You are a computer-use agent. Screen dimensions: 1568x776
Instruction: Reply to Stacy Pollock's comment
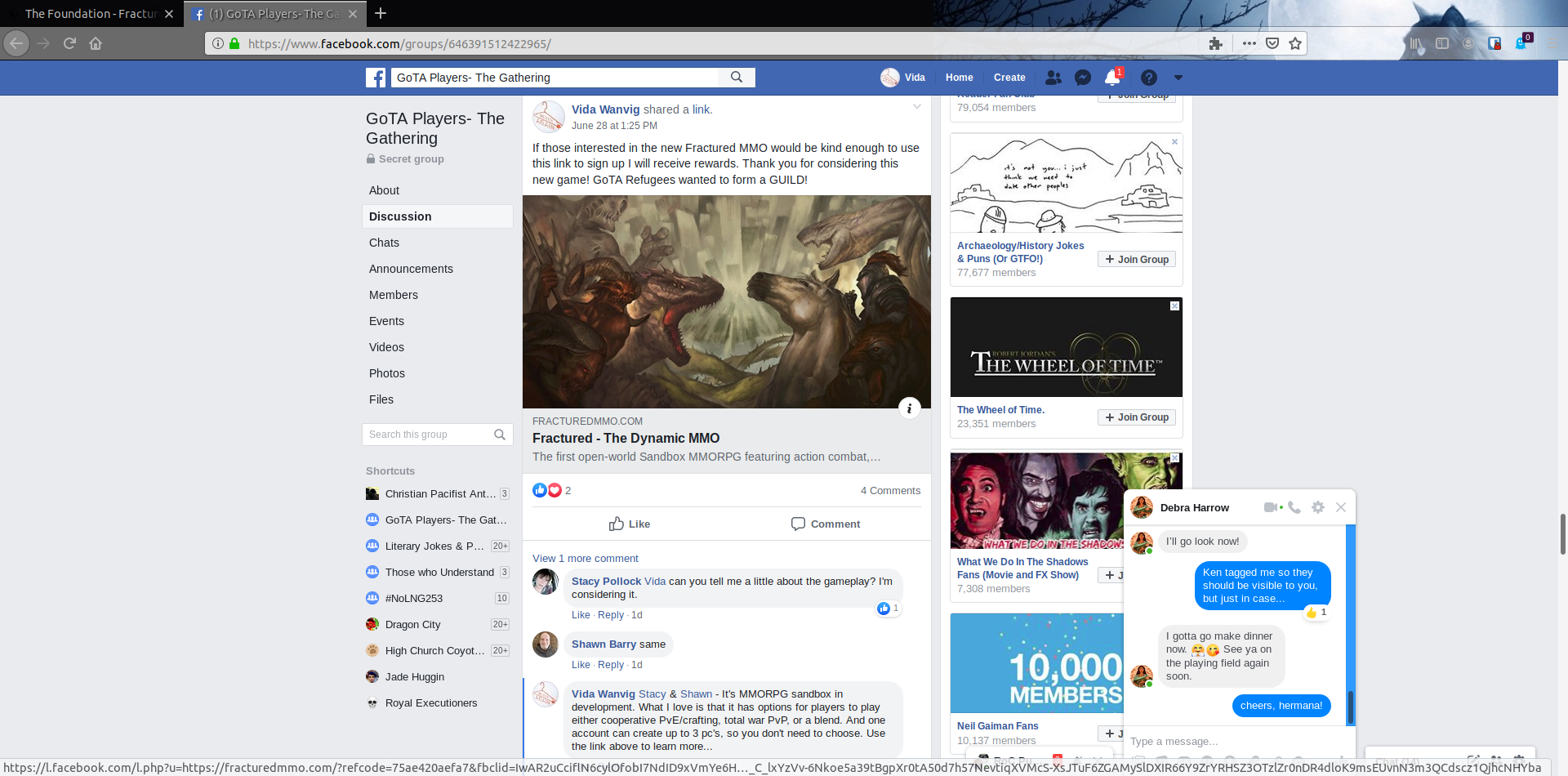click(611, 614)
